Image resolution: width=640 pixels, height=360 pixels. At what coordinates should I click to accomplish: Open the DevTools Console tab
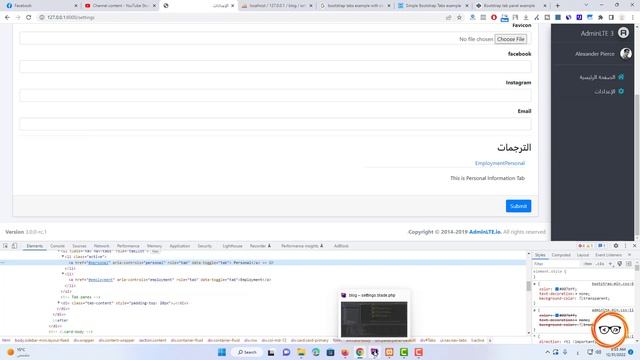tap(58, 246)
